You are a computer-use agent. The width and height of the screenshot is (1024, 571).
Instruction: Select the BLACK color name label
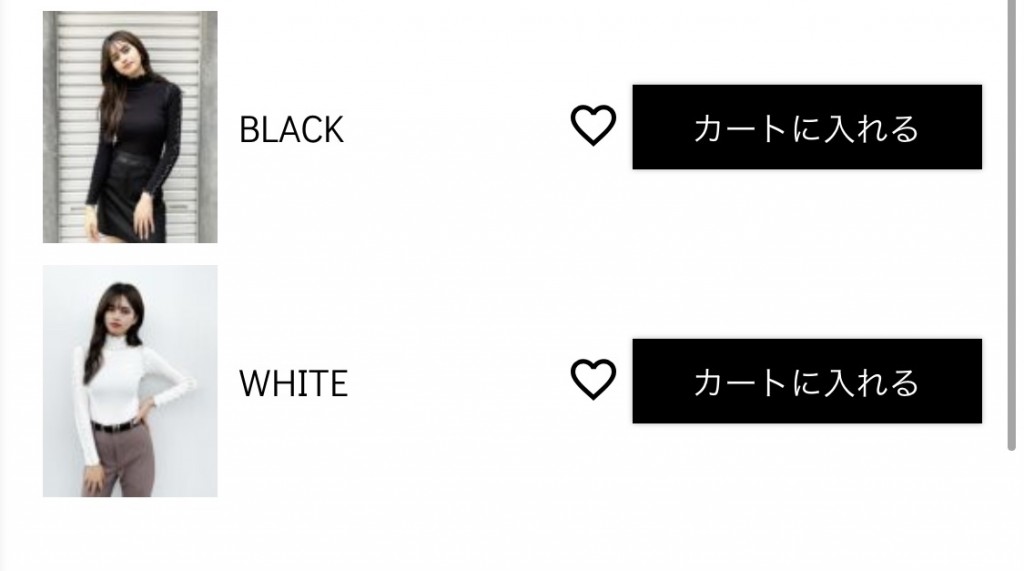click(x=291, y=129)
